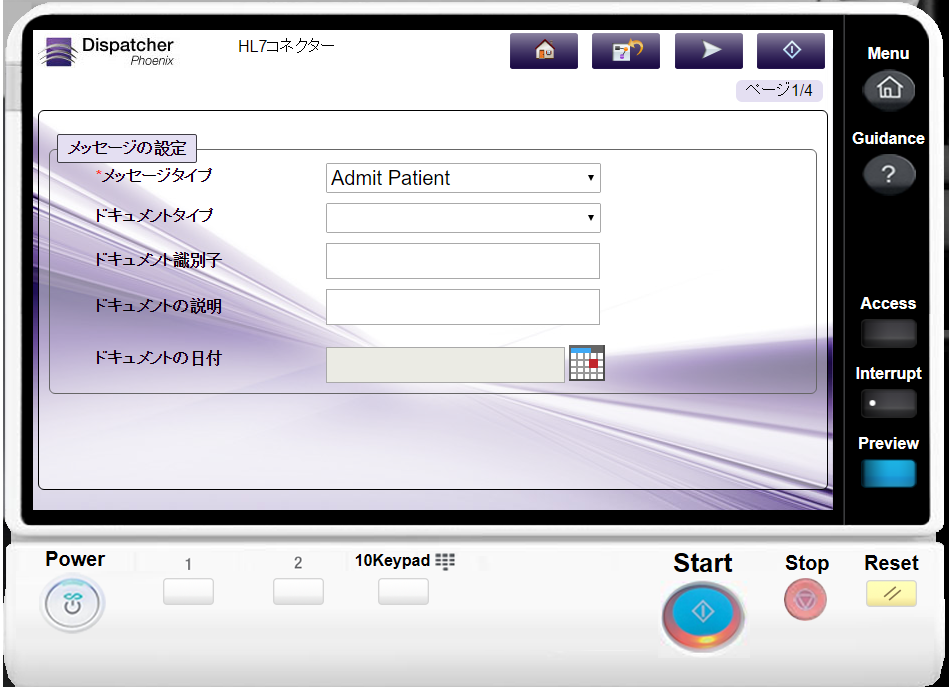Image resolution: width=949 pixels, height=687 pixels.
Task: Click the ドキュメントの説明 text field
Action: click(463, 307)
